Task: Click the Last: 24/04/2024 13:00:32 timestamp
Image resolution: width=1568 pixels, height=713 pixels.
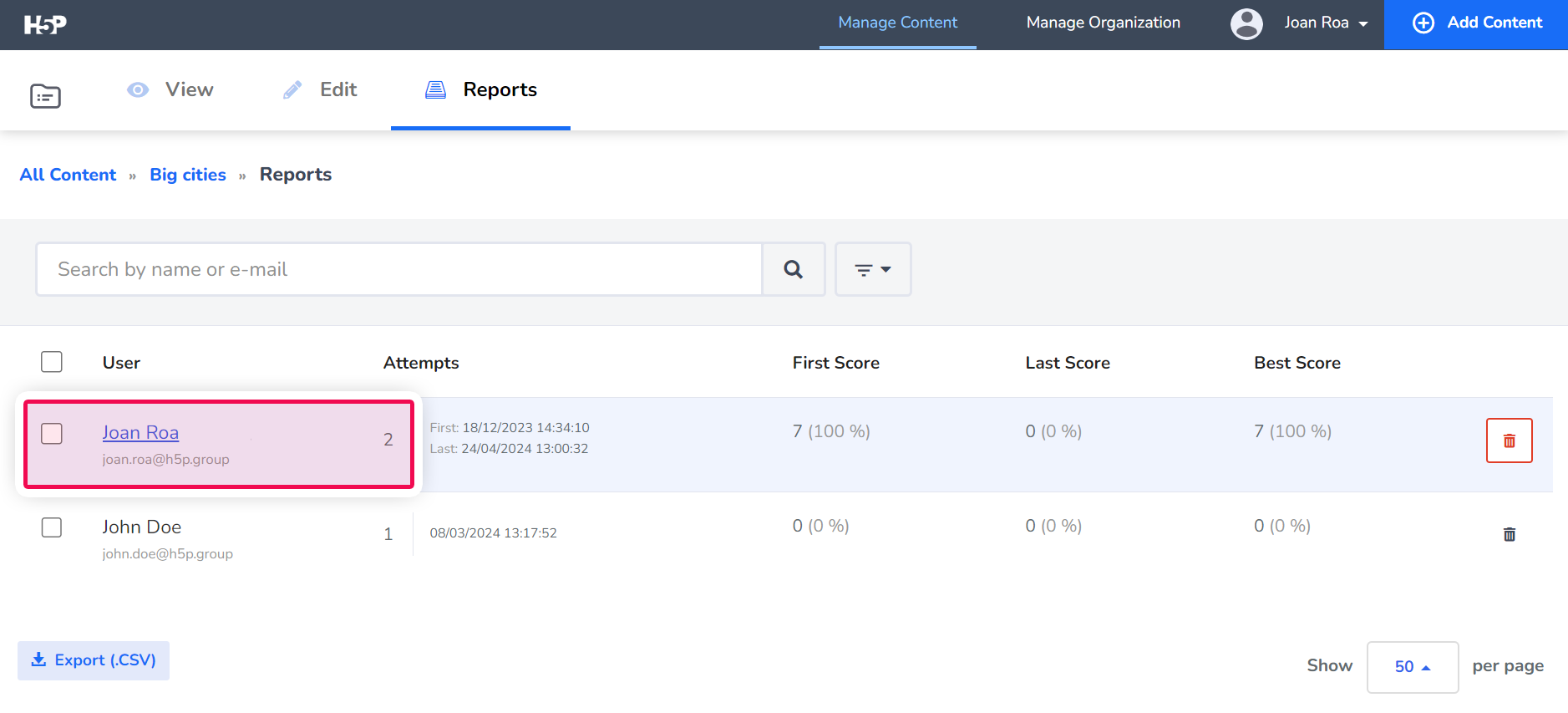Action: (x=509, y=449)
